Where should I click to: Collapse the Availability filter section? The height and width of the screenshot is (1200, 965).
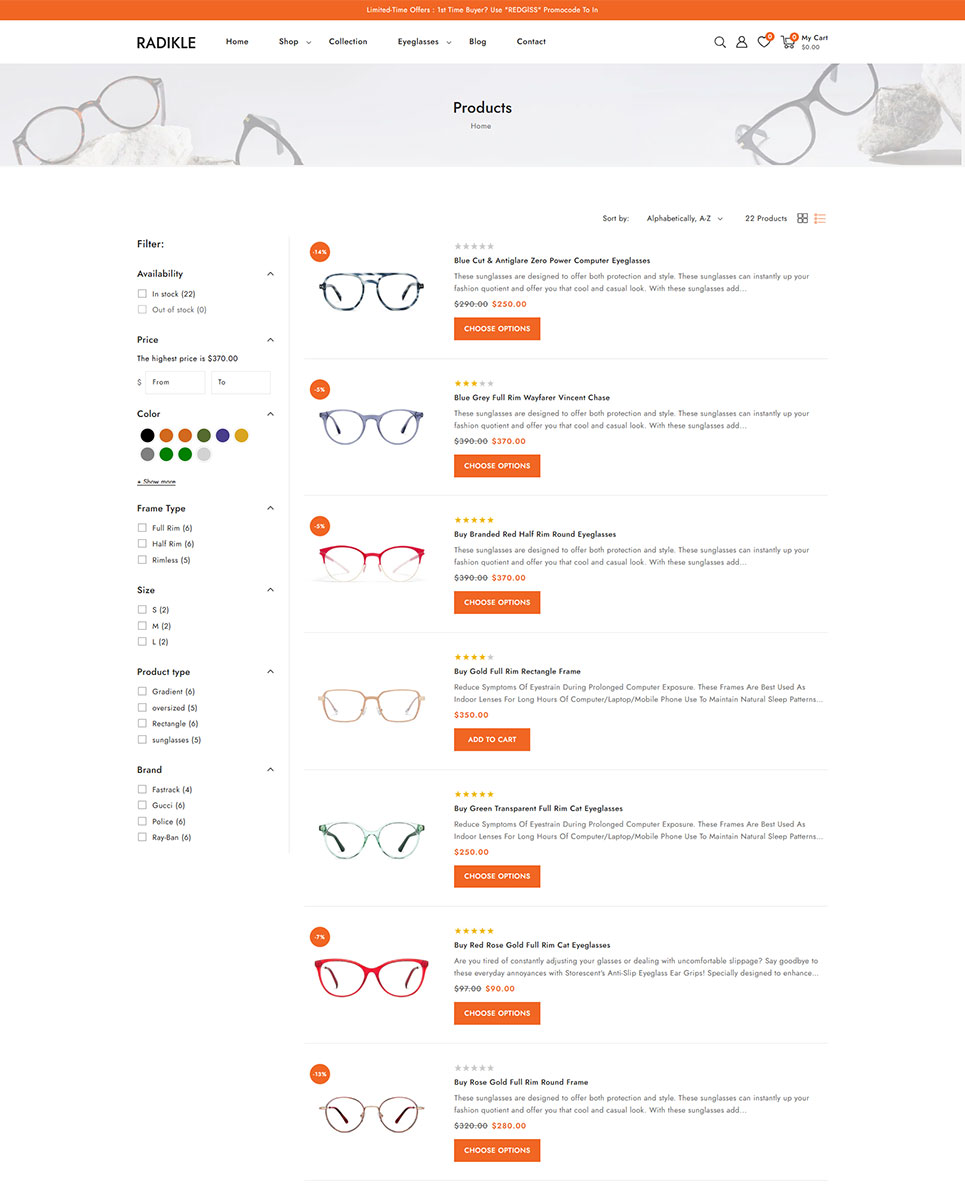[270, 274]
